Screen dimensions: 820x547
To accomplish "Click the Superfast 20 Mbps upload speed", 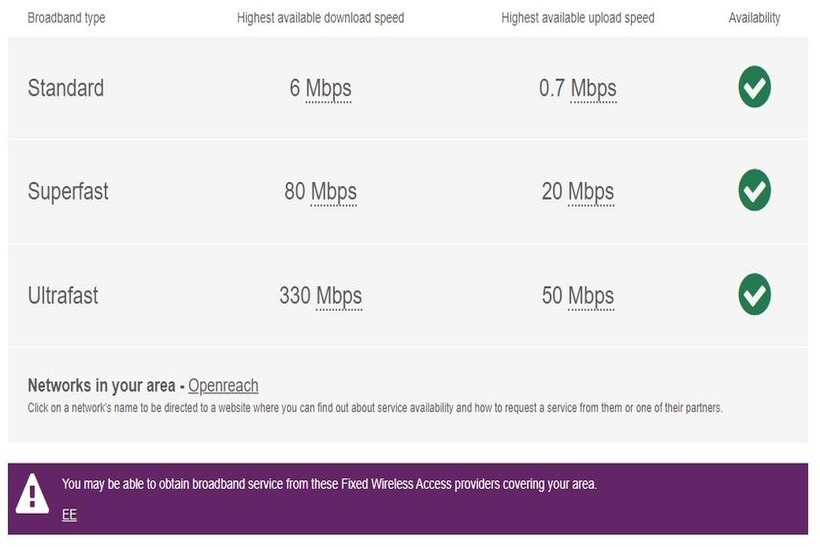I will (x=577, y=191).
